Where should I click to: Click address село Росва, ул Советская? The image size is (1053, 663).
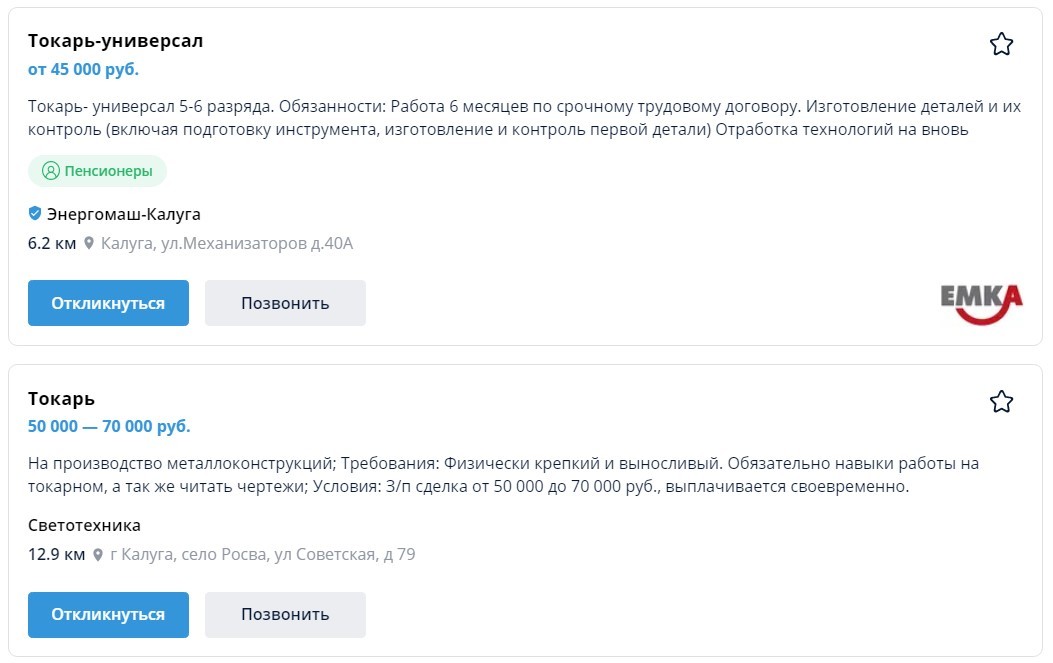click(x=262, y=554)
